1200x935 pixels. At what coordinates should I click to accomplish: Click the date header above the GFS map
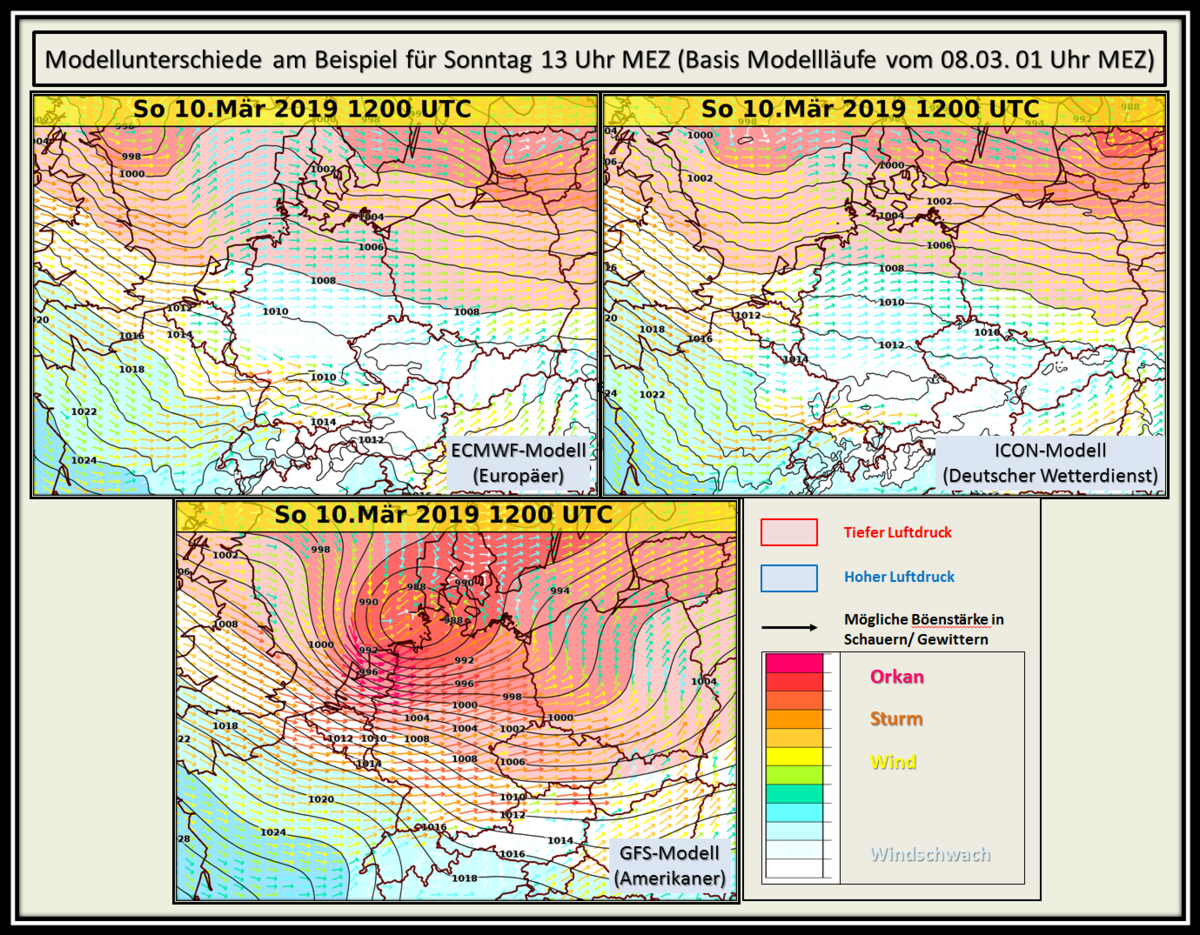(x=457, y=517)
